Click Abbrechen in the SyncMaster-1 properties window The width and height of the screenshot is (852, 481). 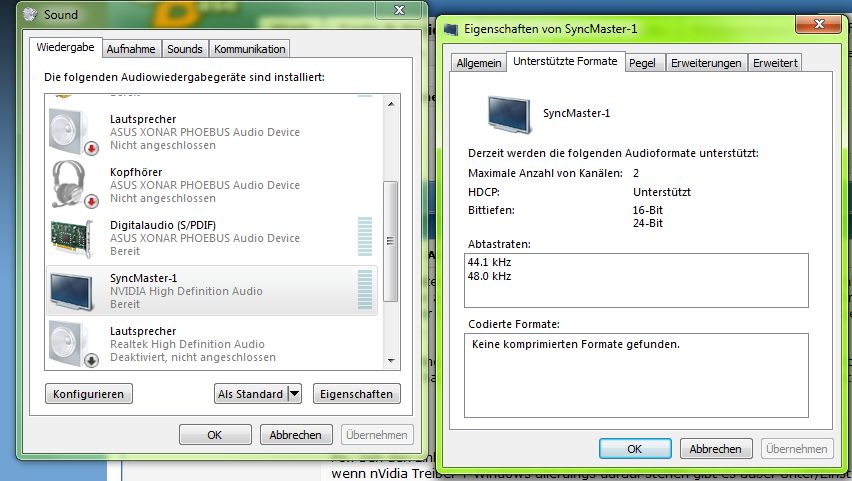[716, 449]
